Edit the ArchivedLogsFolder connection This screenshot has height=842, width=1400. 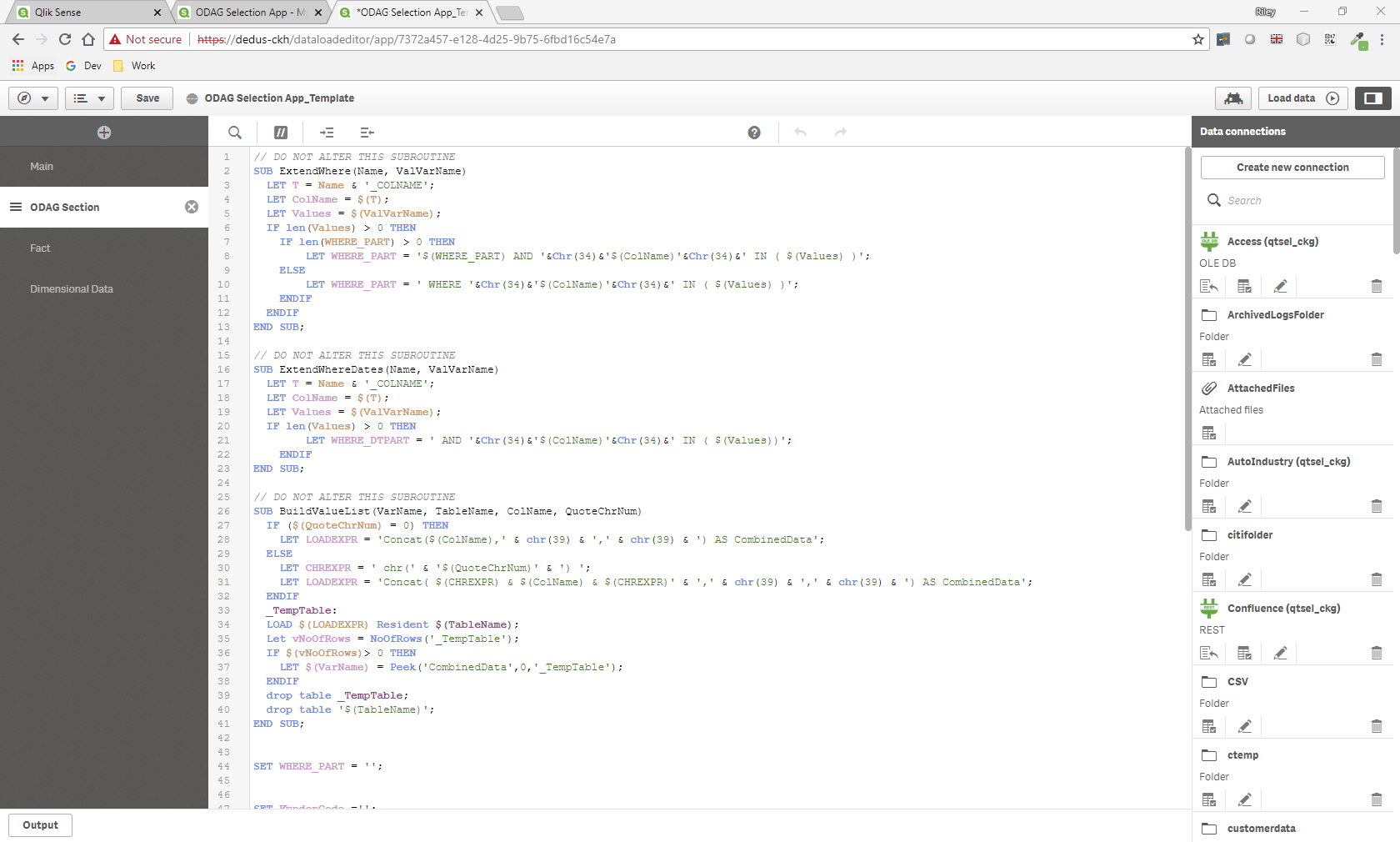[1245, 359]
